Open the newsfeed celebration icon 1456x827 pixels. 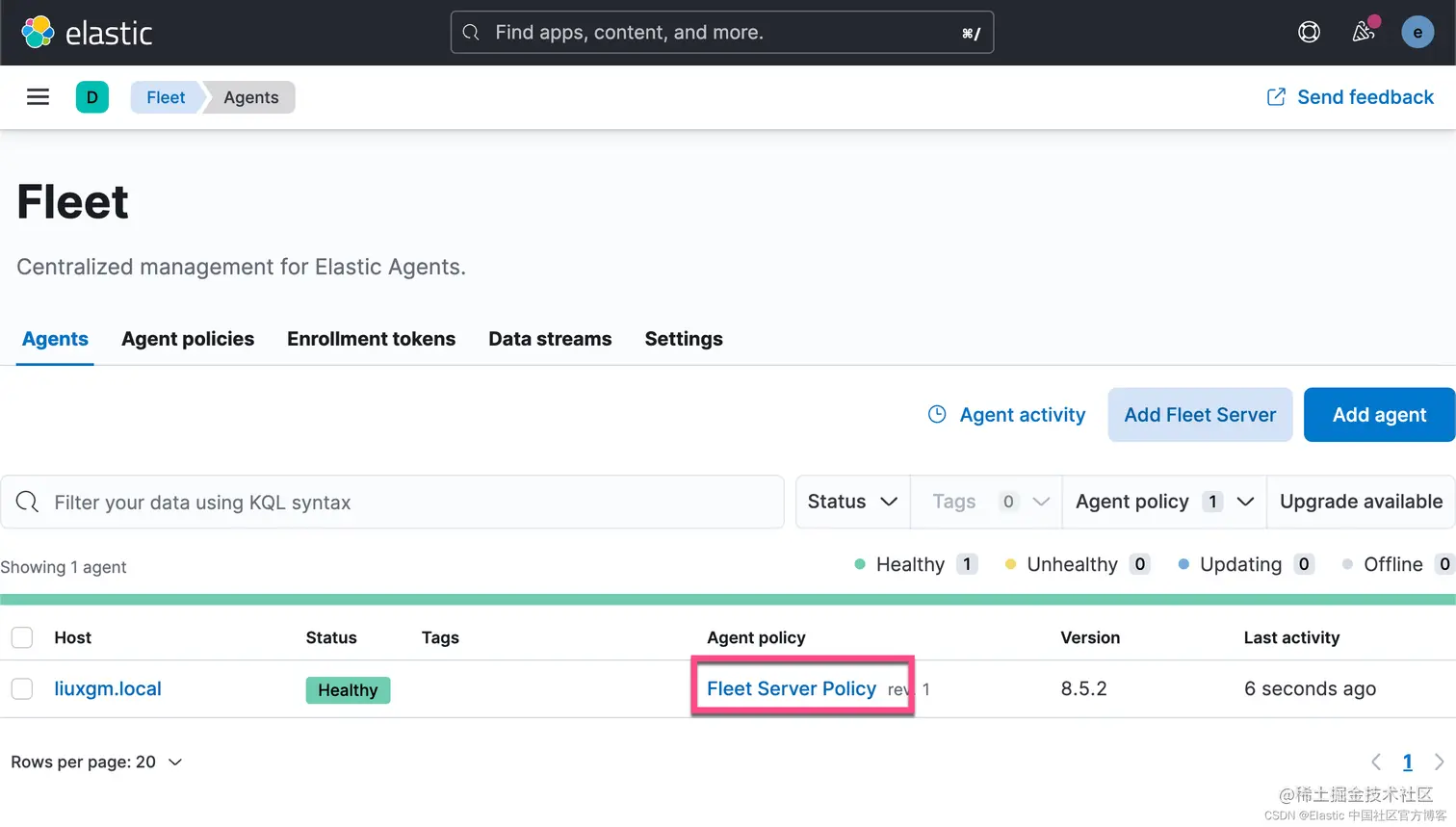tap(1364, 32)
